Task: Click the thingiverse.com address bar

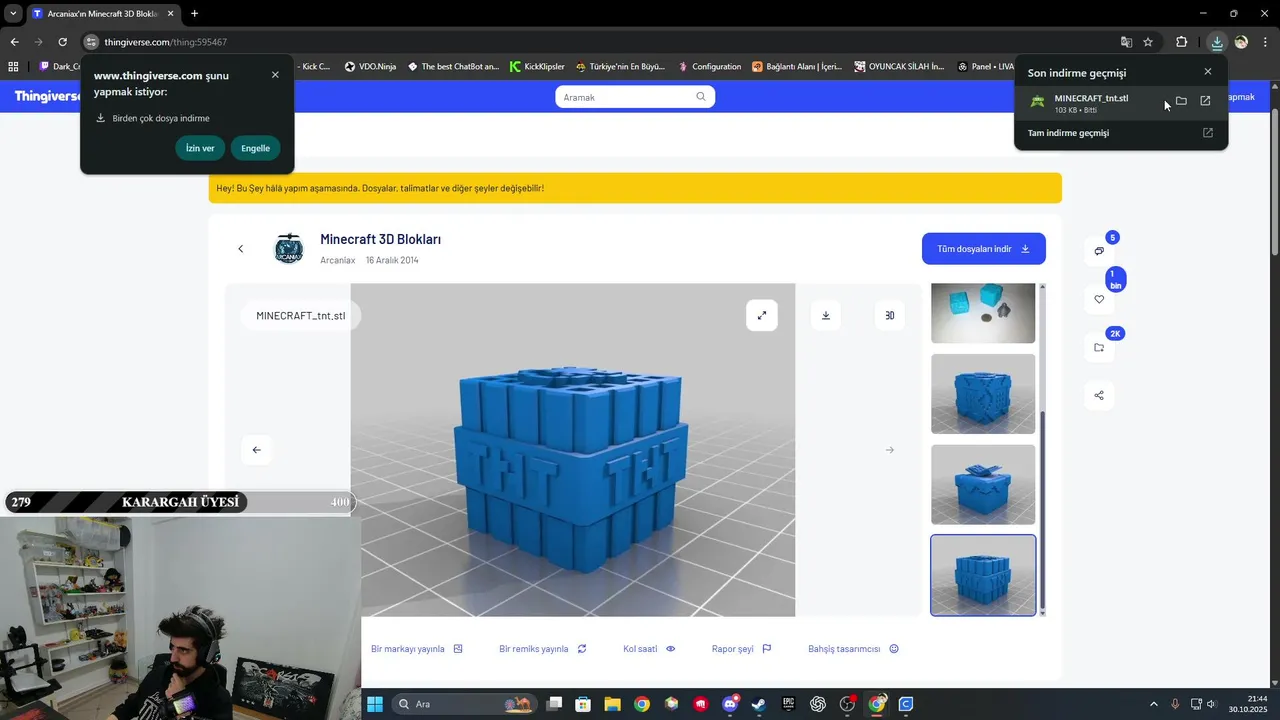Action: pyautogui.click(x=600, y=42)
